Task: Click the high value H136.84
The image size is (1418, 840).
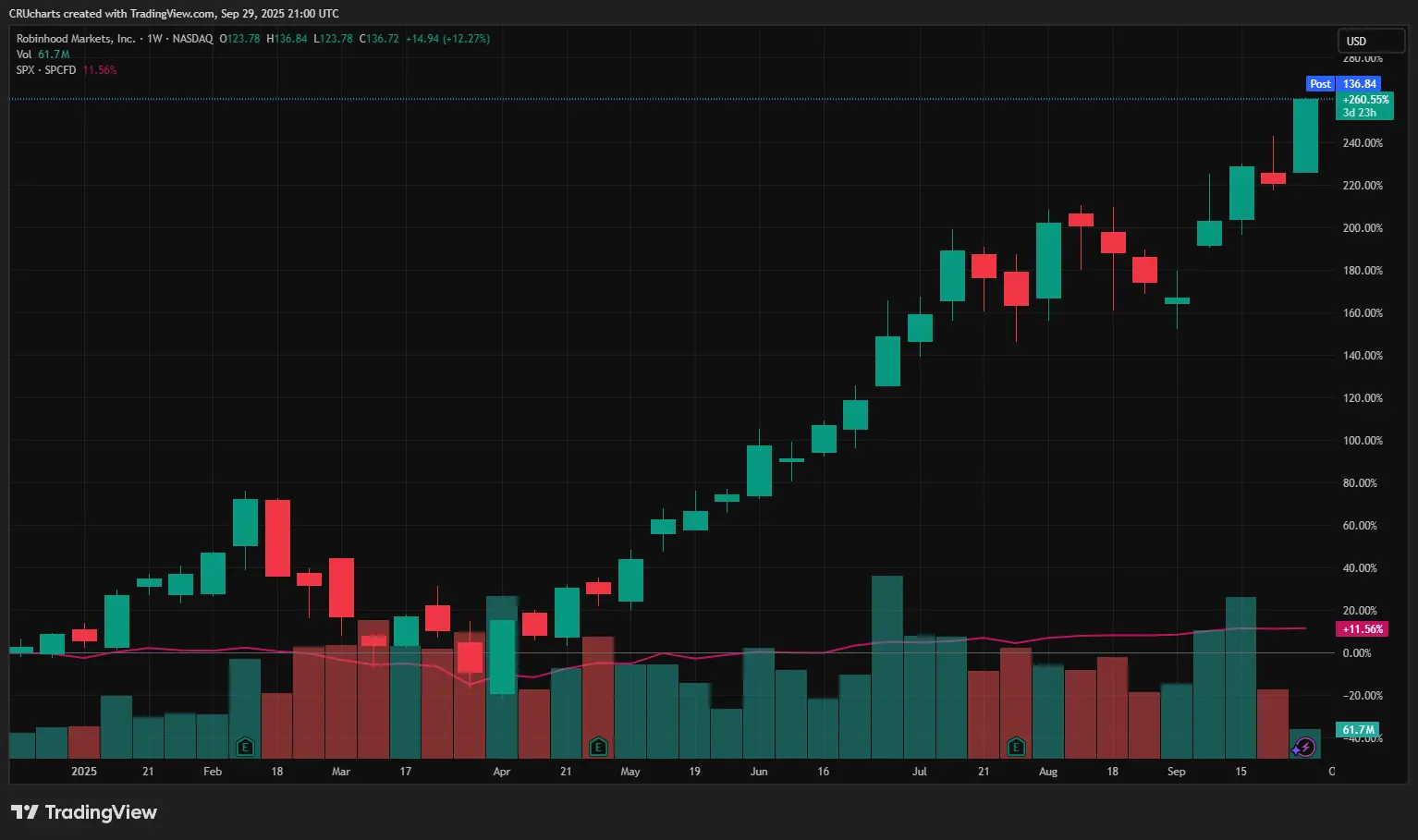Action: click(x=287, y=39)
